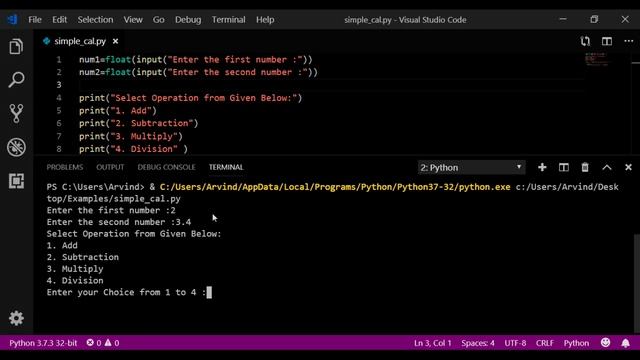Open the Debug view in activity bar
Viewport: 640px width, 360px height.
(16, 147)
